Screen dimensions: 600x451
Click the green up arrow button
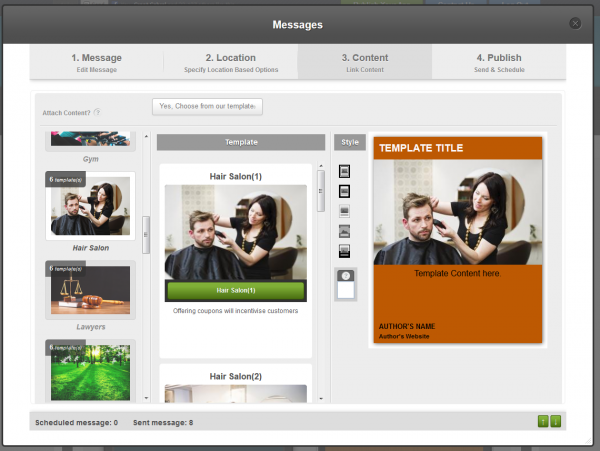coord(544,422)
